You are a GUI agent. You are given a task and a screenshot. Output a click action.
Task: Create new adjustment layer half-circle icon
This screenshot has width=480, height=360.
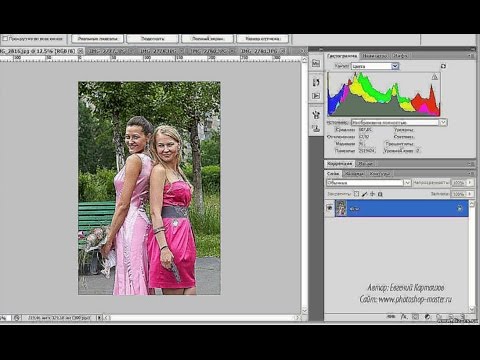pos(427,316)
